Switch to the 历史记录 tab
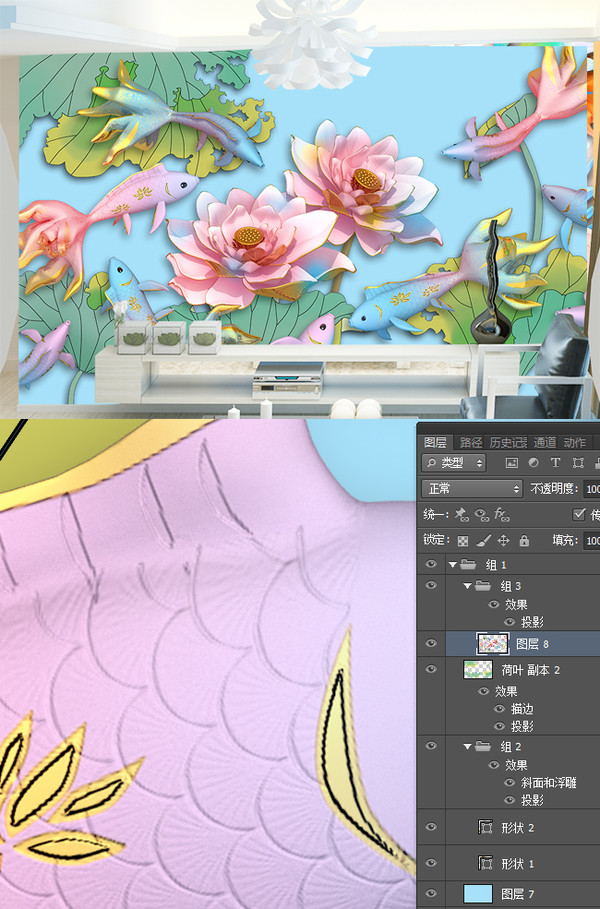The image size is (600, 909). (x=508, y=442)
